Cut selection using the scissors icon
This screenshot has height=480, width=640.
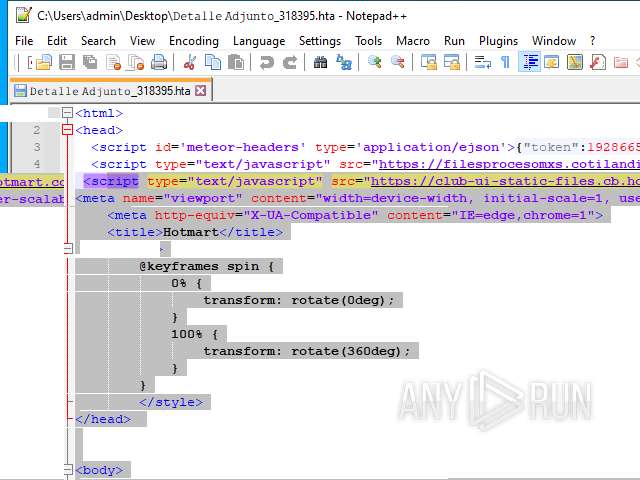click(189, 62)
